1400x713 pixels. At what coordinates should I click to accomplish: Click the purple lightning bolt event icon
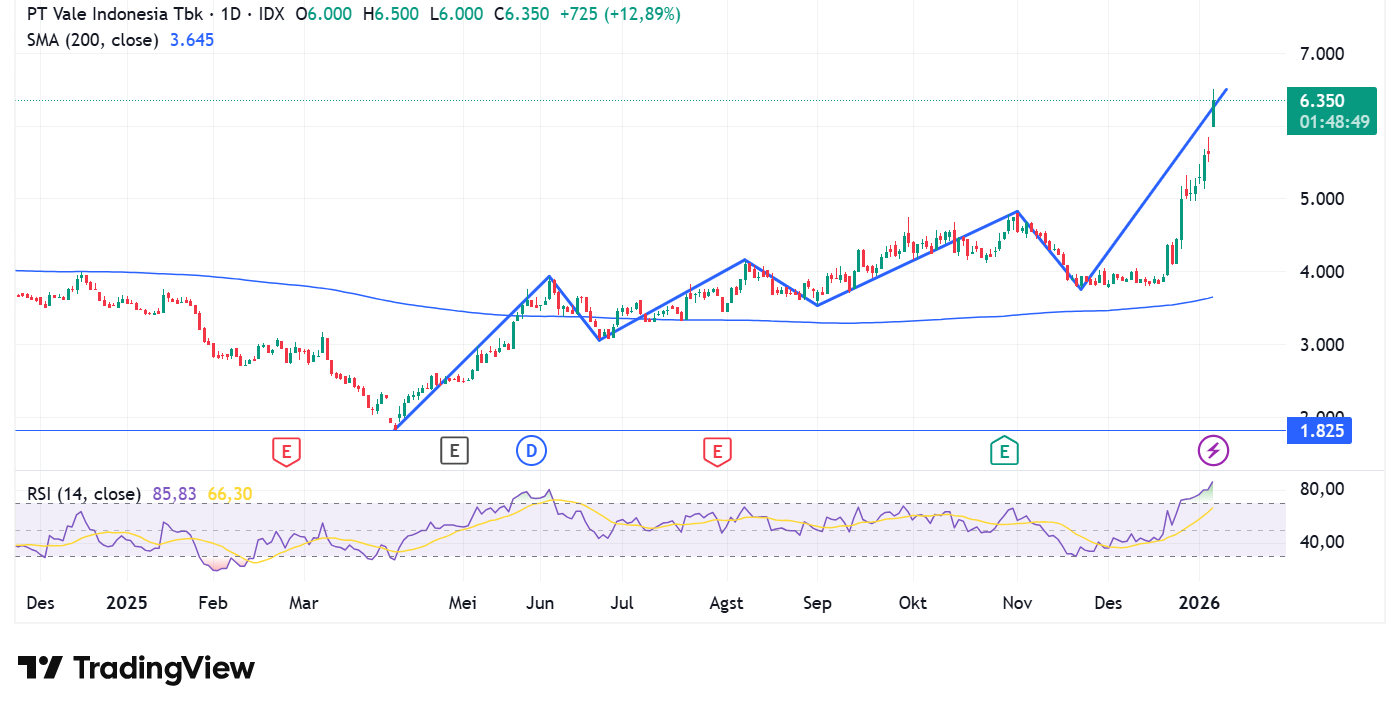(x=1213, y=451)
